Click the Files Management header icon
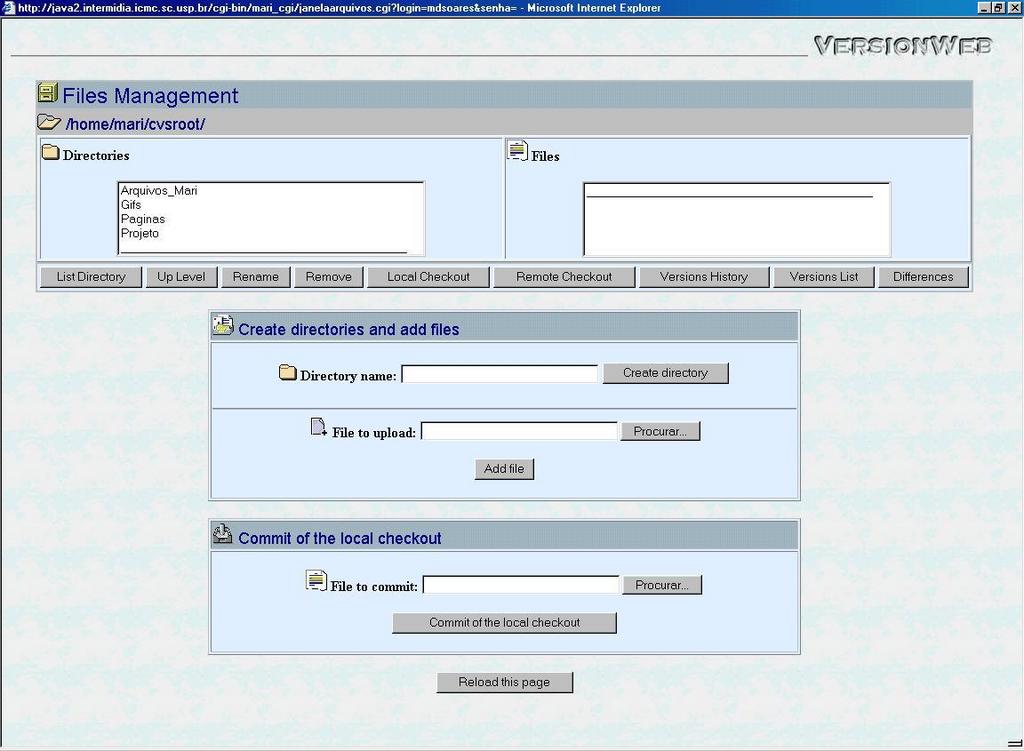This screenshot has width=1024, height=751. click(47, 94)
